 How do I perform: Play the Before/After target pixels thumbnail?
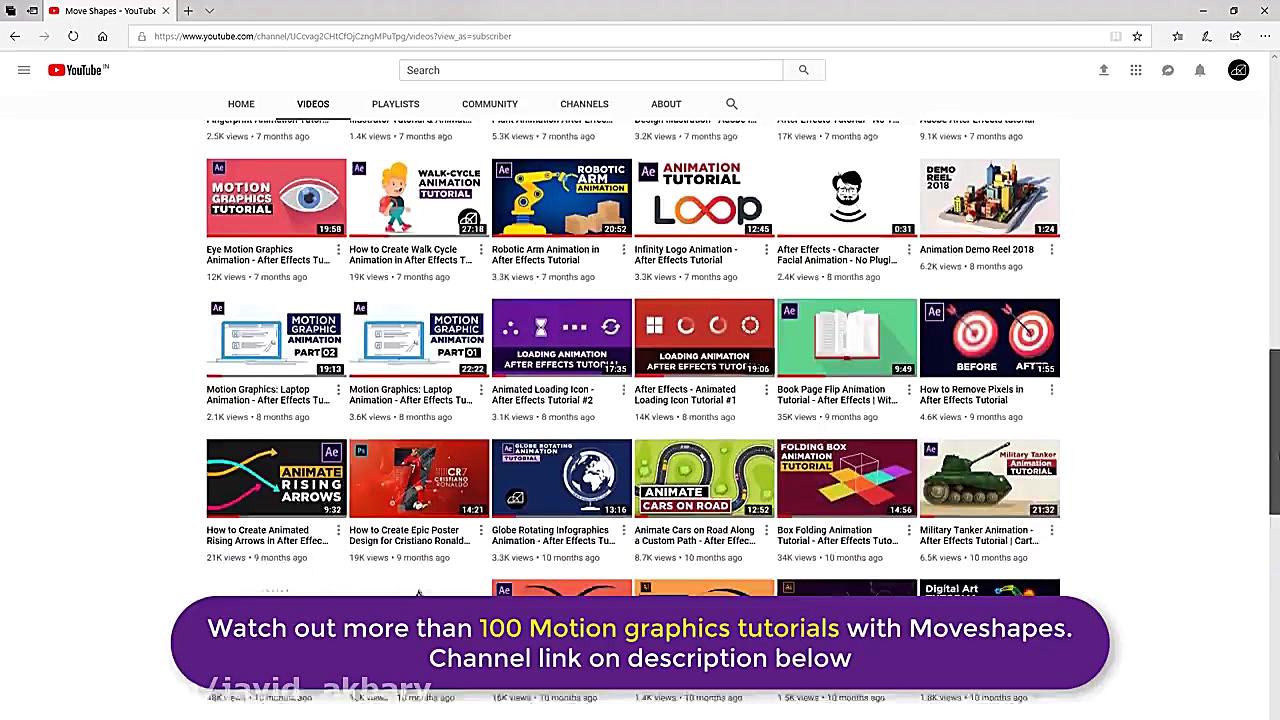[990, 338]
